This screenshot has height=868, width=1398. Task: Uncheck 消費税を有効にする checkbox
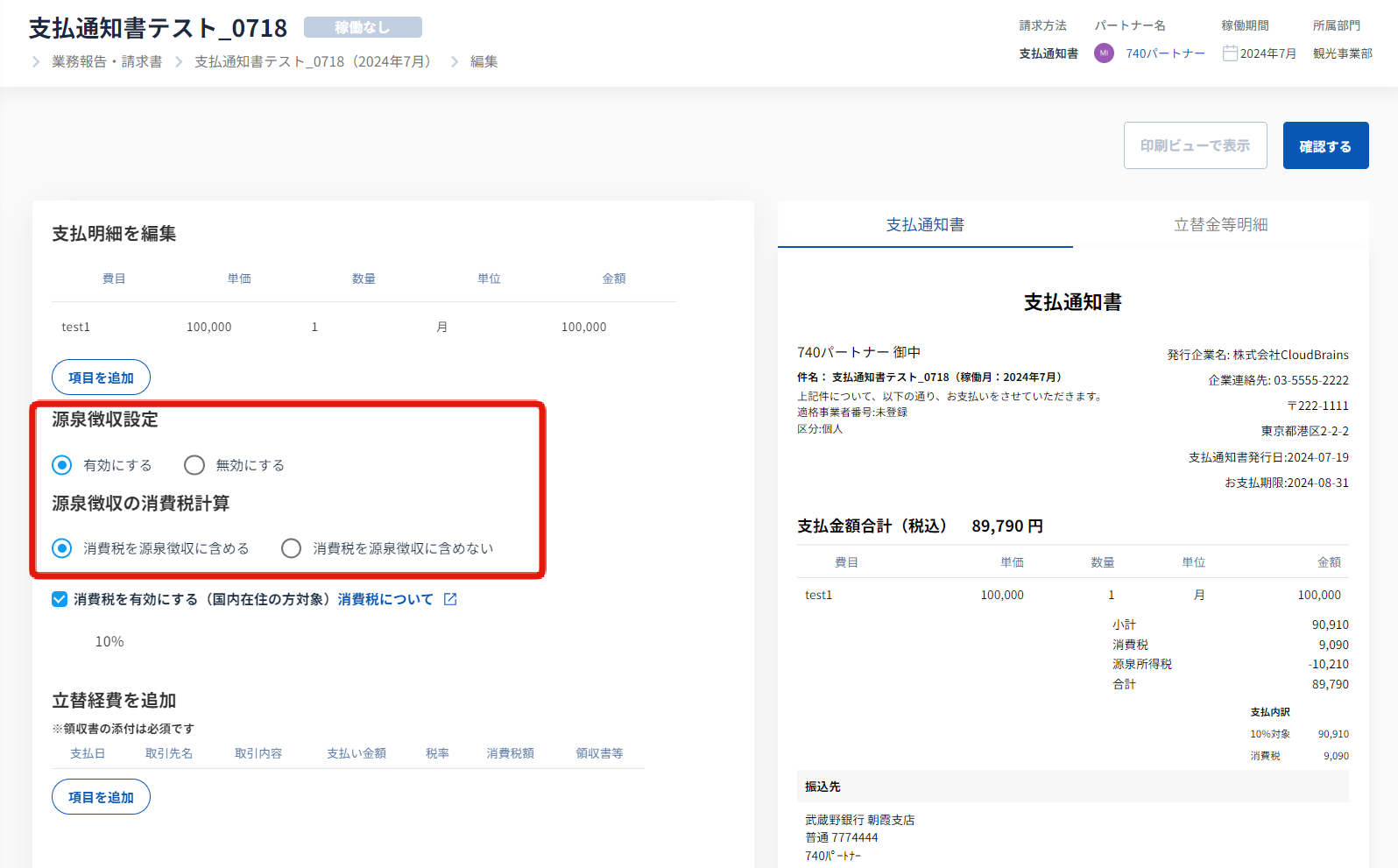[60, 599]
